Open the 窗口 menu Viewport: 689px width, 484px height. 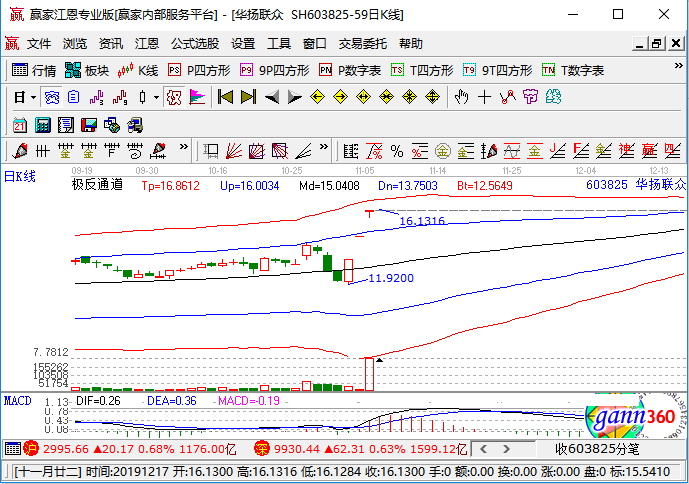pyautogui.click(x=315, y=44)
